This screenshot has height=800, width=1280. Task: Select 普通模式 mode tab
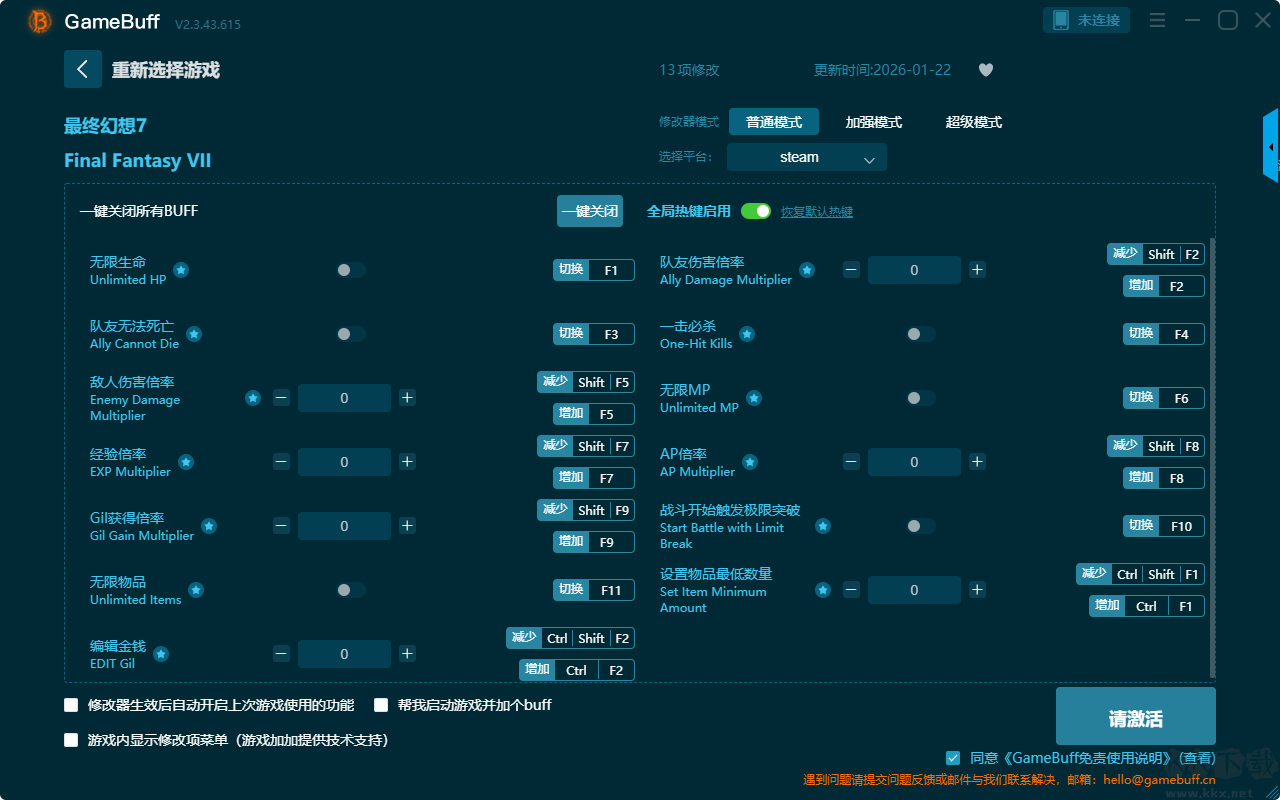(774, 122)
